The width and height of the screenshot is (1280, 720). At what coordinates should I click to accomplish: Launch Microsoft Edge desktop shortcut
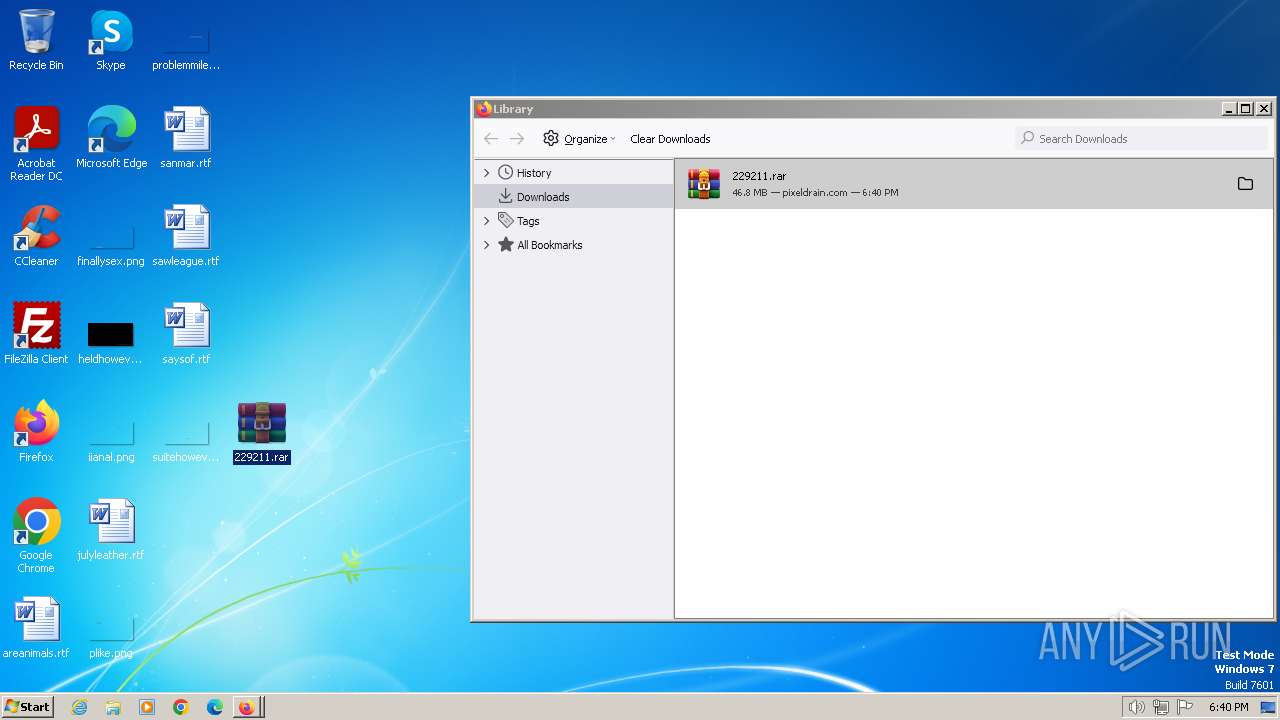pyautogui.click(x=111, y=137)
